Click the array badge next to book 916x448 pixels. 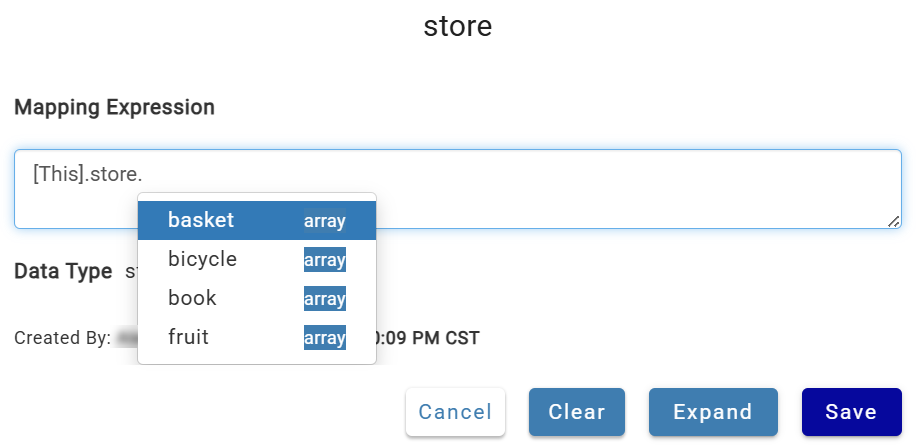coord(325,298)
